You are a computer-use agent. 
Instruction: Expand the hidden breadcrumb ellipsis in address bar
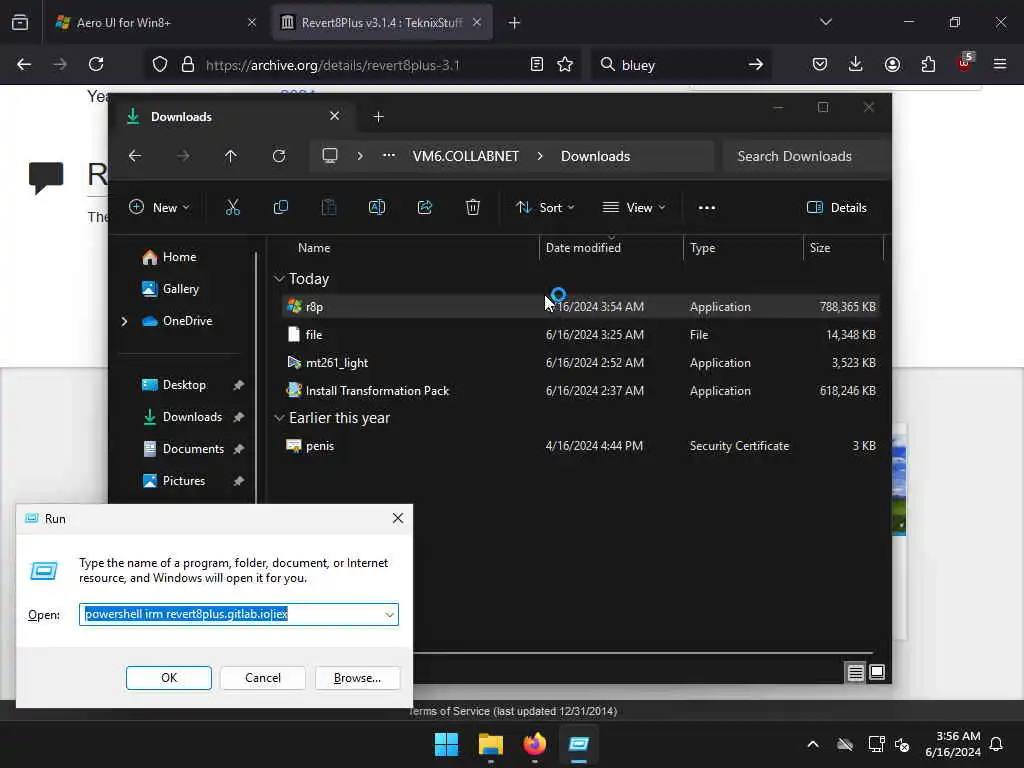point(389,155)
